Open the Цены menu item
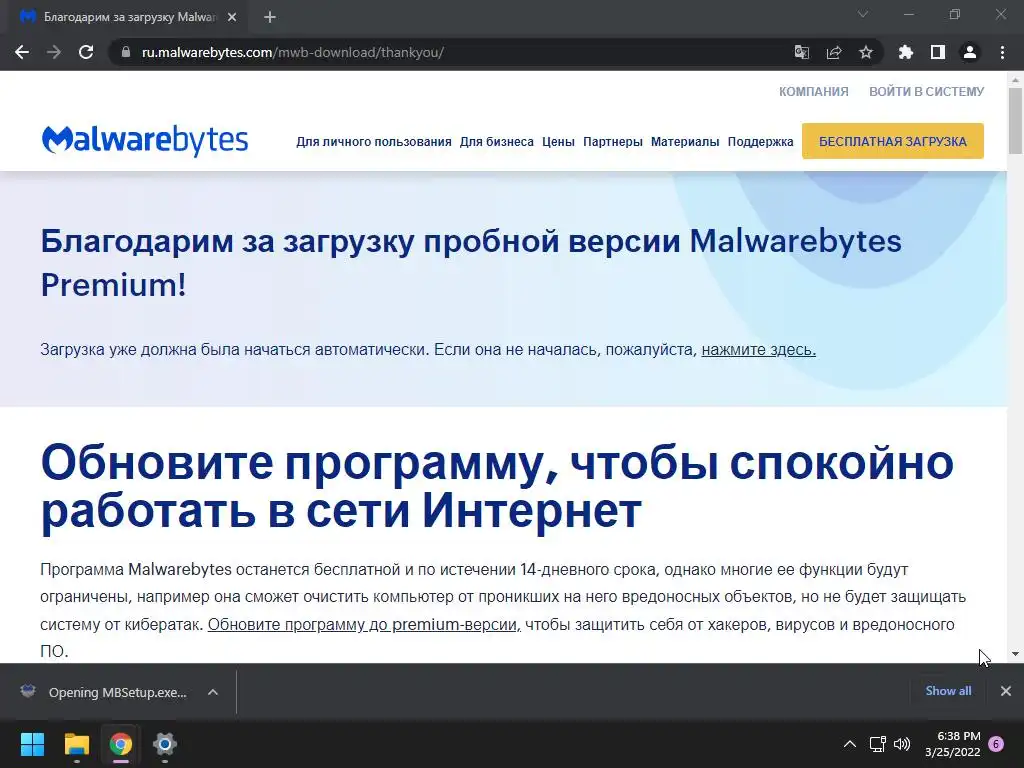Image resolution: width=1024 pixels, height=768 pixels. coord(558,142)
